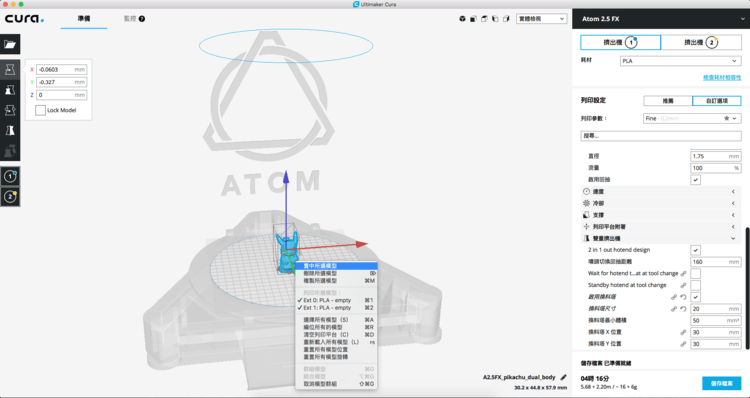Image resolution: width=750 pixels, height=398 pixels.
Task: Click the blue 儲存檔案 save button
Action: click(722, 383)
